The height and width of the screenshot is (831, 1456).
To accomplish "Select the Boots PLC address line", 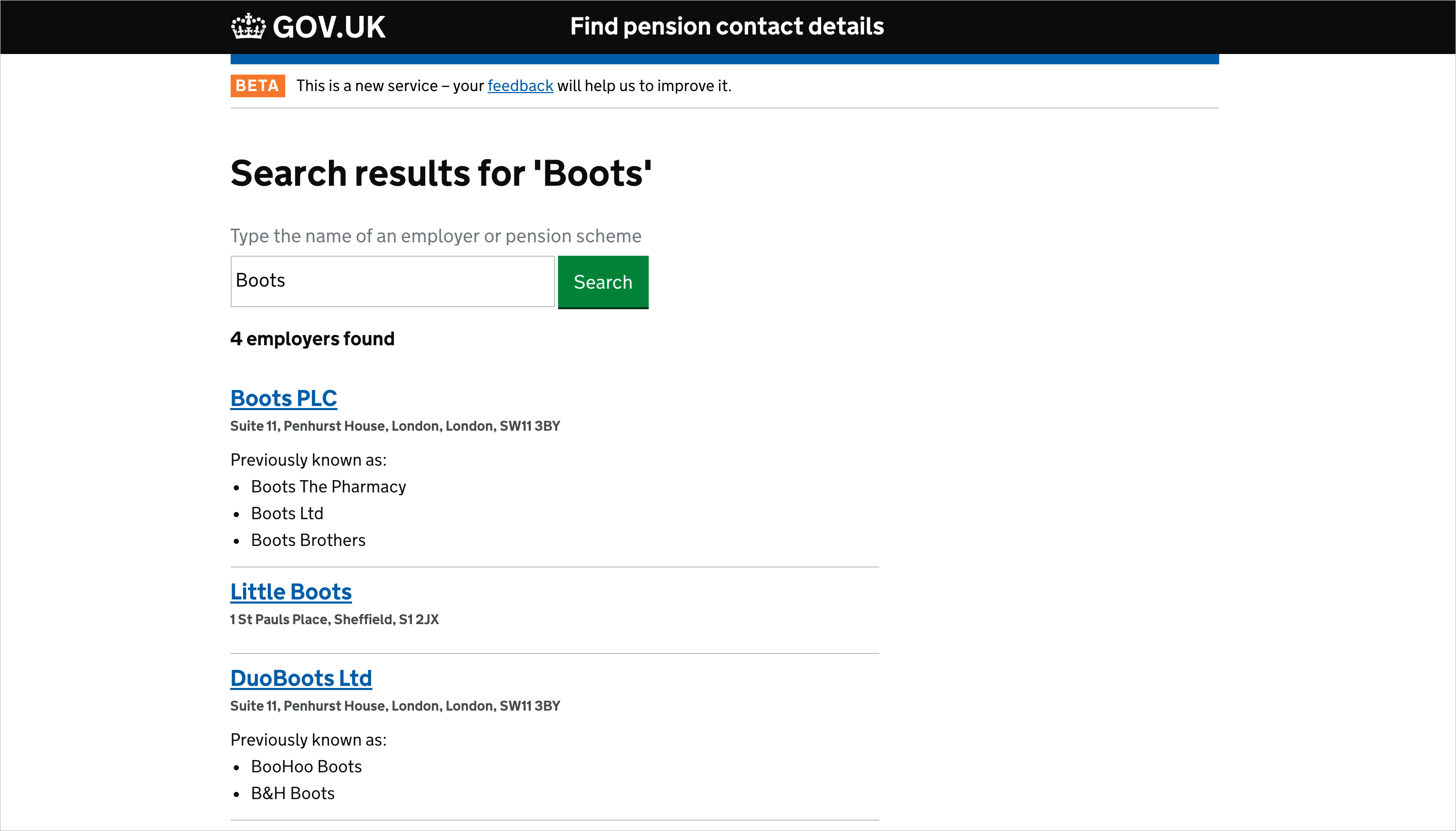I will point(395,425).
